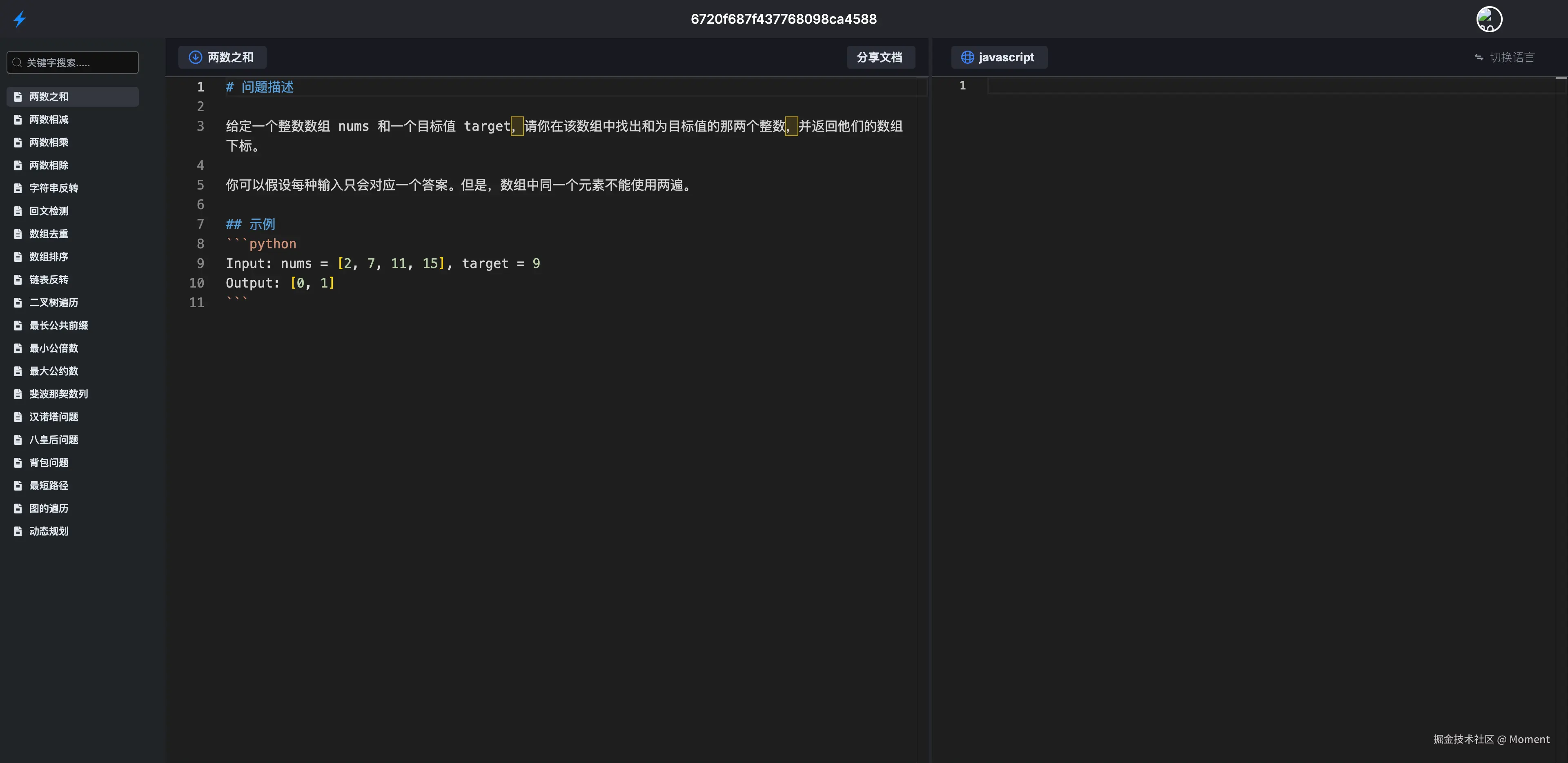Open the 二叉树遍历 problem

click(72, 303)
